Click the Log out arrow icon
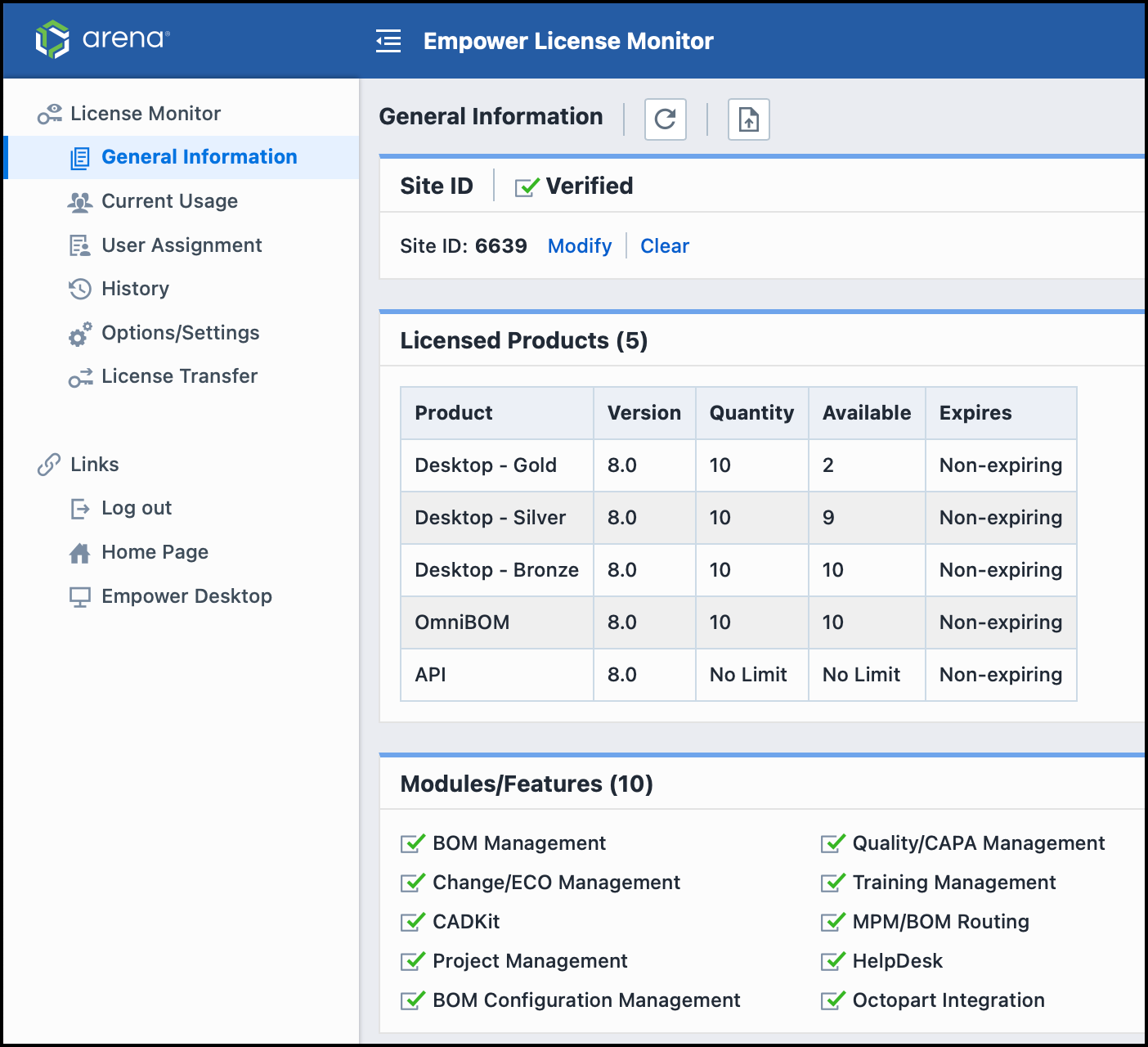This screenshot has height=1047, width=1148. point(80,509)
